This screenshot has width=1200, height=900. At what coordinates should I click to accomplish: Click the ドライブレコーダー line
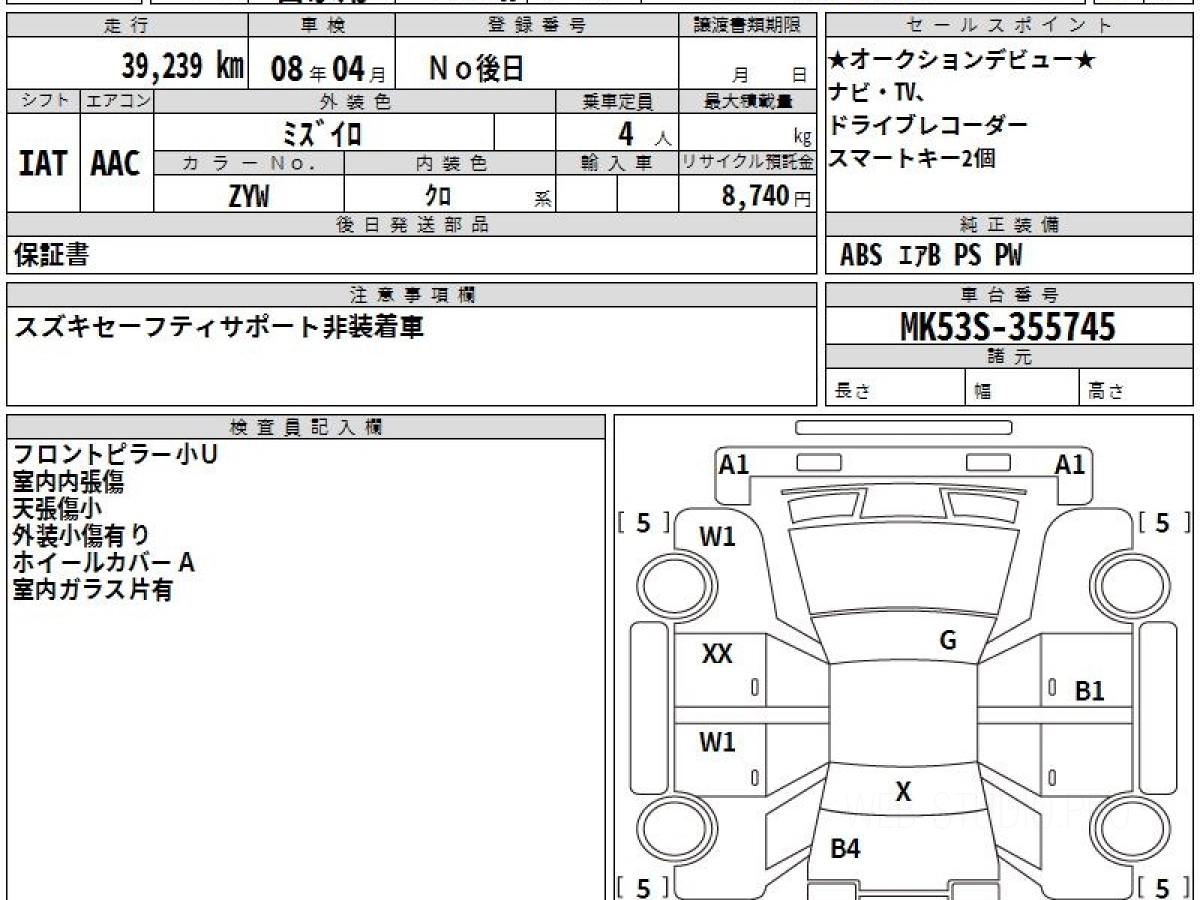[x=928, y=125]
